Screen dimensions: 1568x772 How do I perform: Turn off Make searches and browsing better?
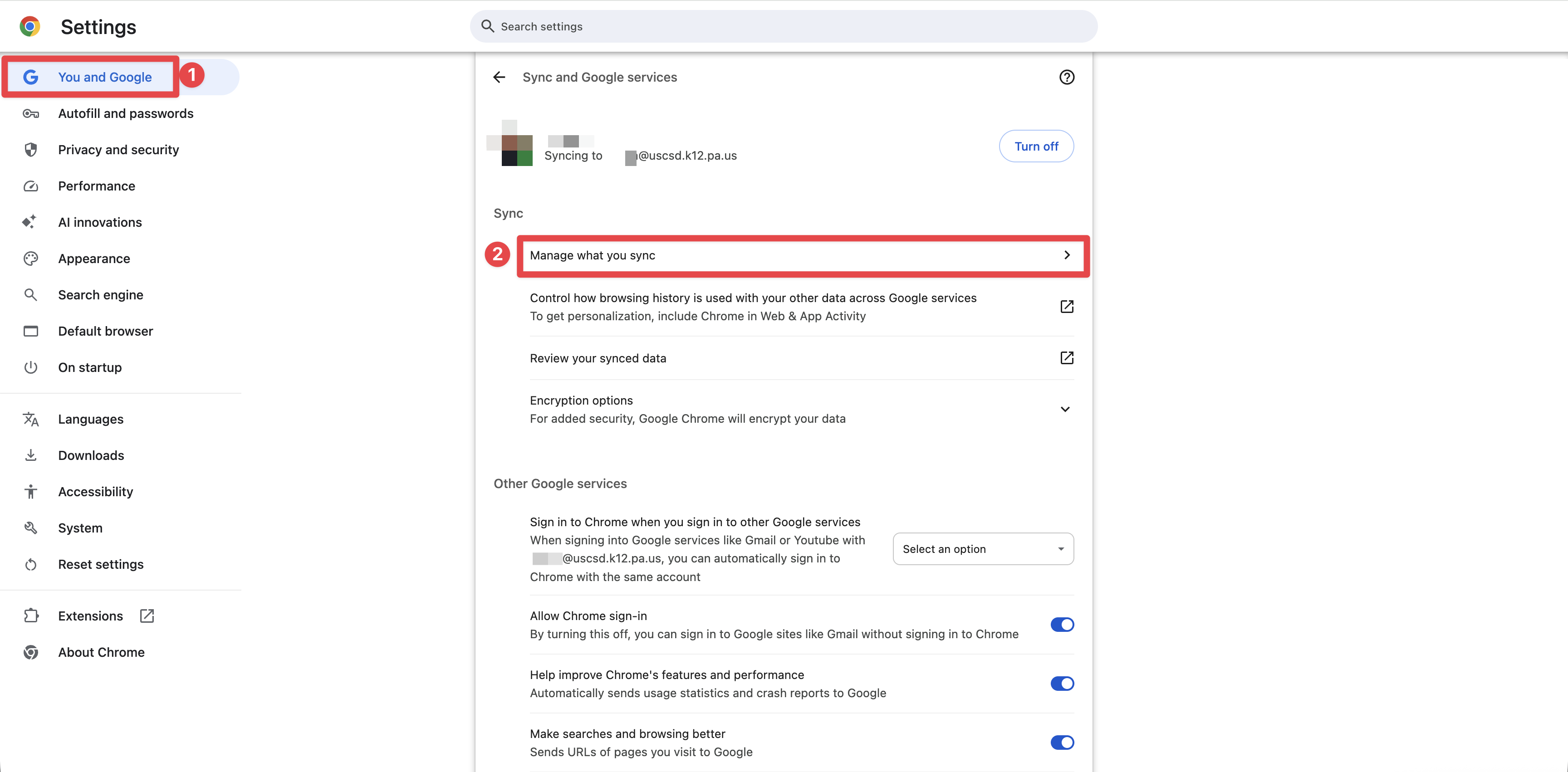point(1062,743)
